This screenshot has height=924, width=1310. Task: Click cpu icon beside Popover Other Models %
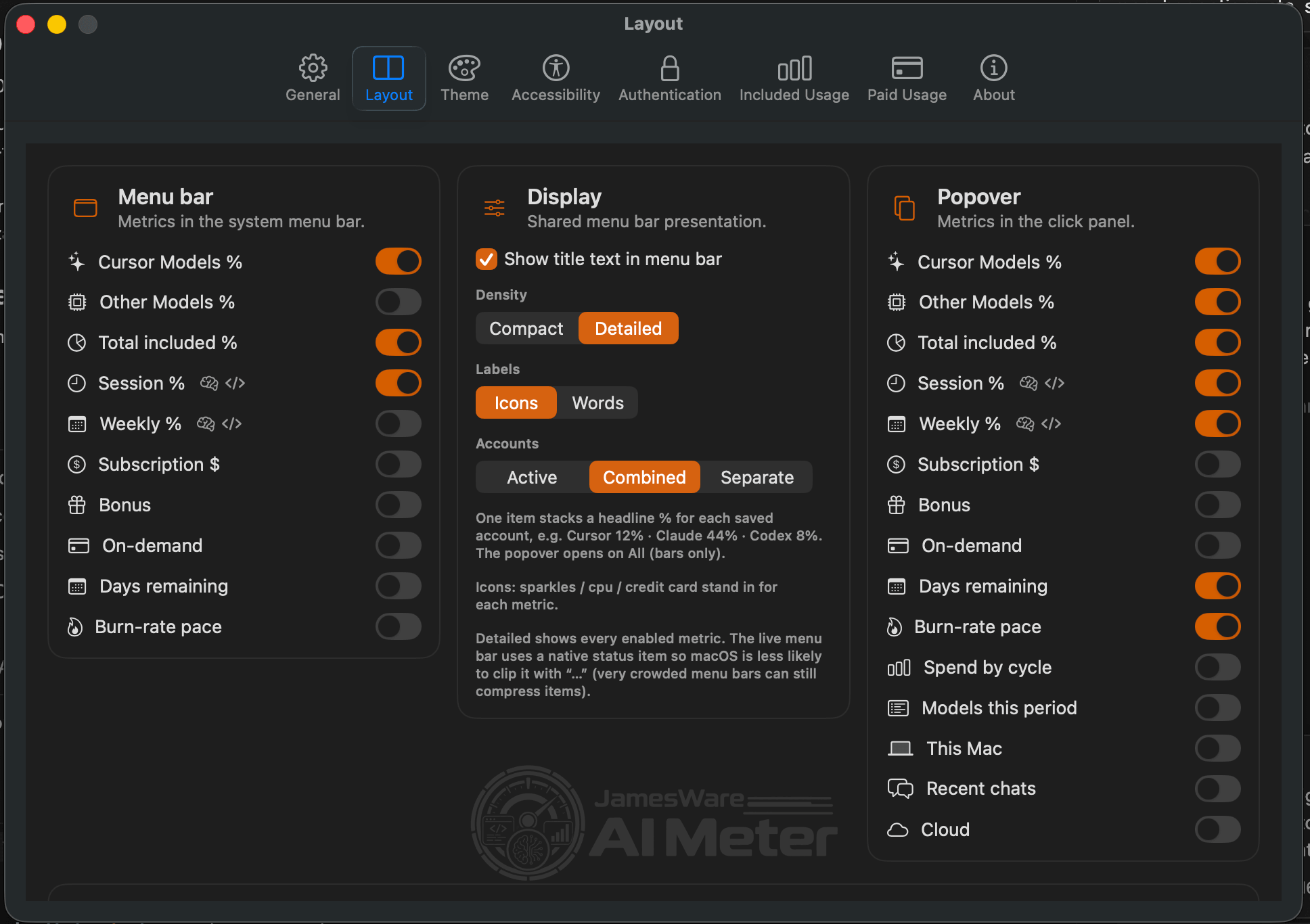click(x=897, y=302)
